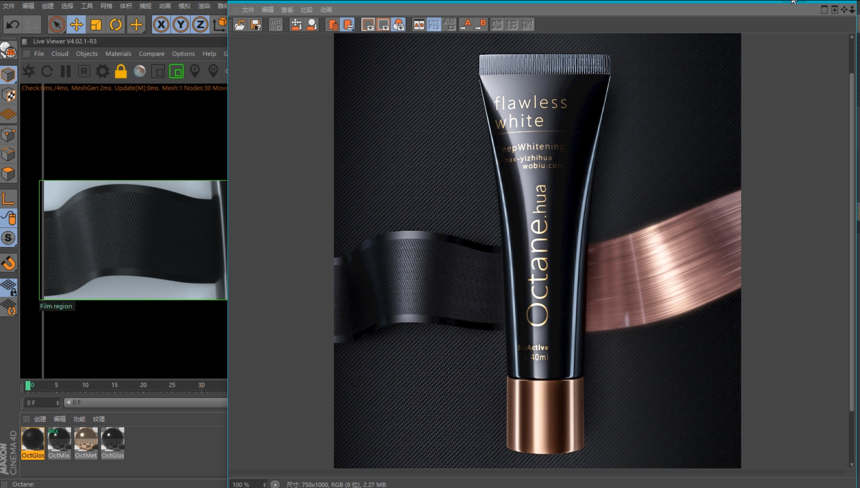The image size is (860, 488).
Task: Click the Tweak mode mouse icon
Action: 8,218
